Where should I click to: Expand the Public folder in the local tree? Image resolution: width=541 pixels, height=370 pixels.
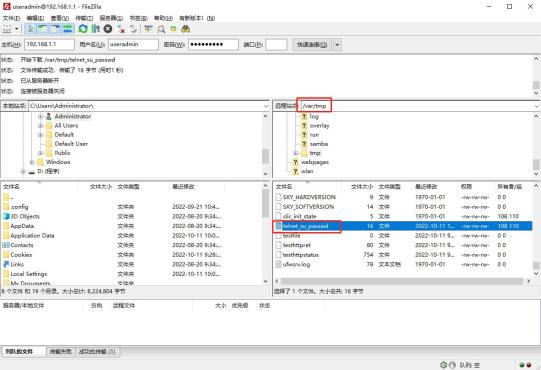[40, 153]
